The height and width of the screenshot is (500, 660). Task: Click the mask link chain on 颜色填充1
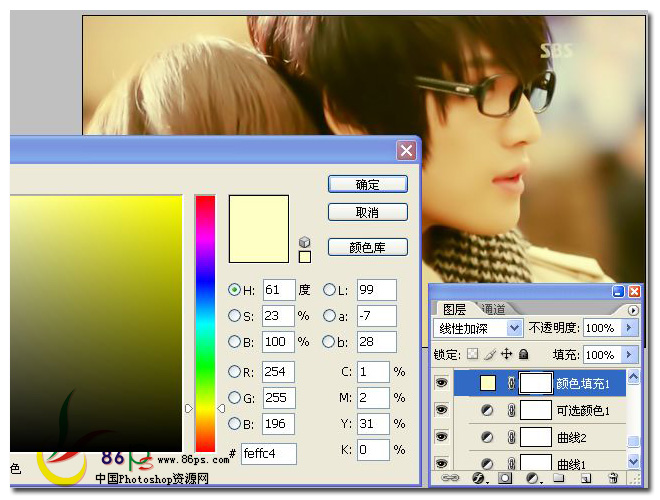pyautogui.click(x=511, y=383)
